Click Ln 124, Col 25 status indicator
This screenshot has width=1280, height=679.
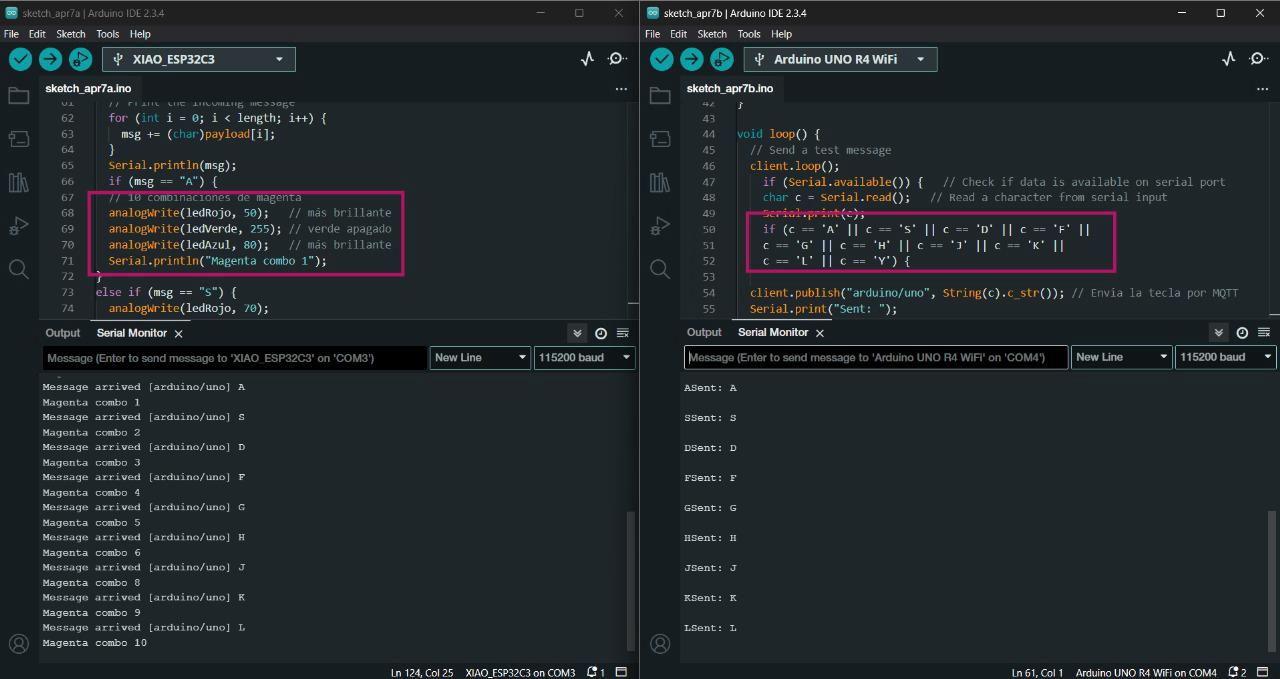pos(422,672)
